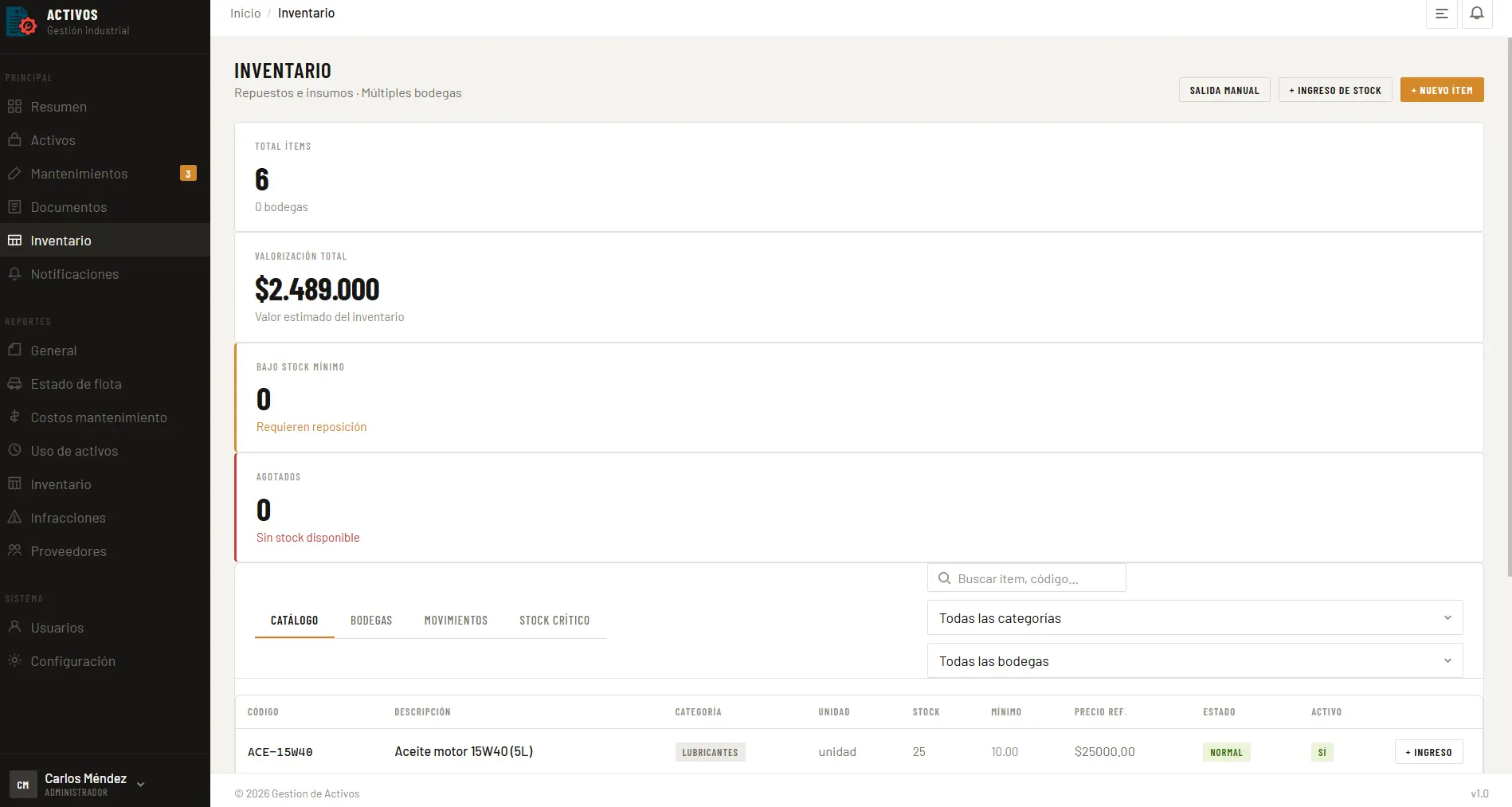Select the Estado de flota truck icon
This screenshot has height=807, width=1512.
(15, 383)
